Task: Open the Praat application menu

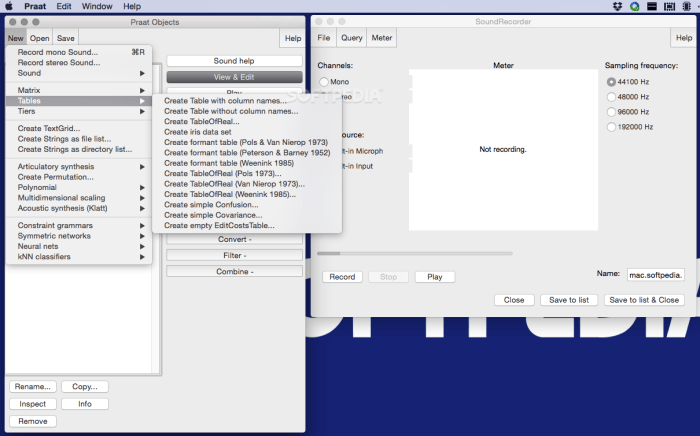Action: (x=35, y=6)
